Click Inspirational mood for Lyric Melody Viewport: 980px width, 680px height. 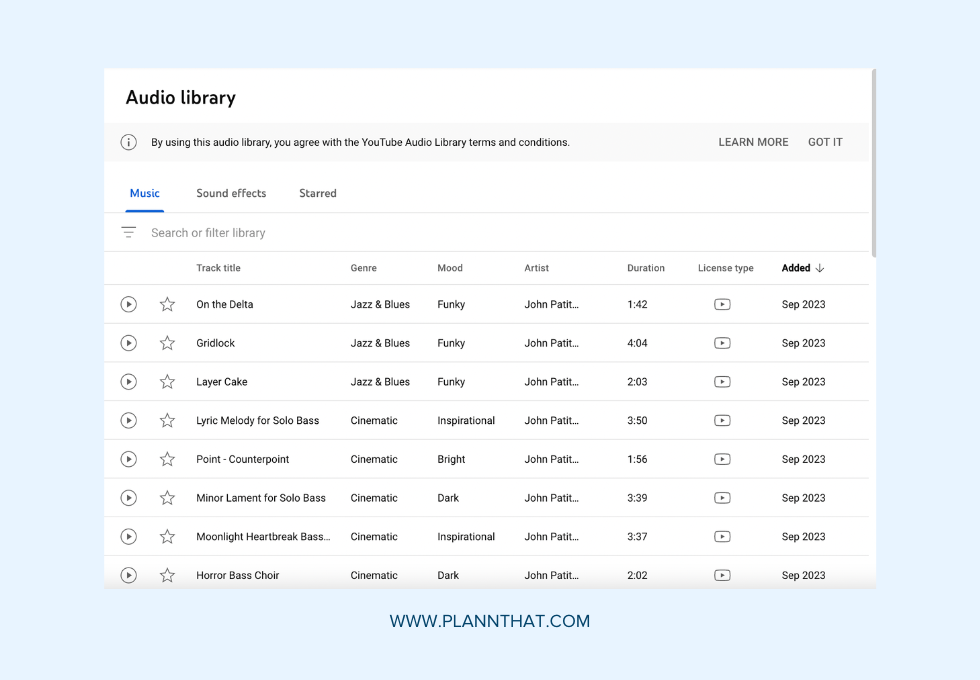[x=466, y=421]
